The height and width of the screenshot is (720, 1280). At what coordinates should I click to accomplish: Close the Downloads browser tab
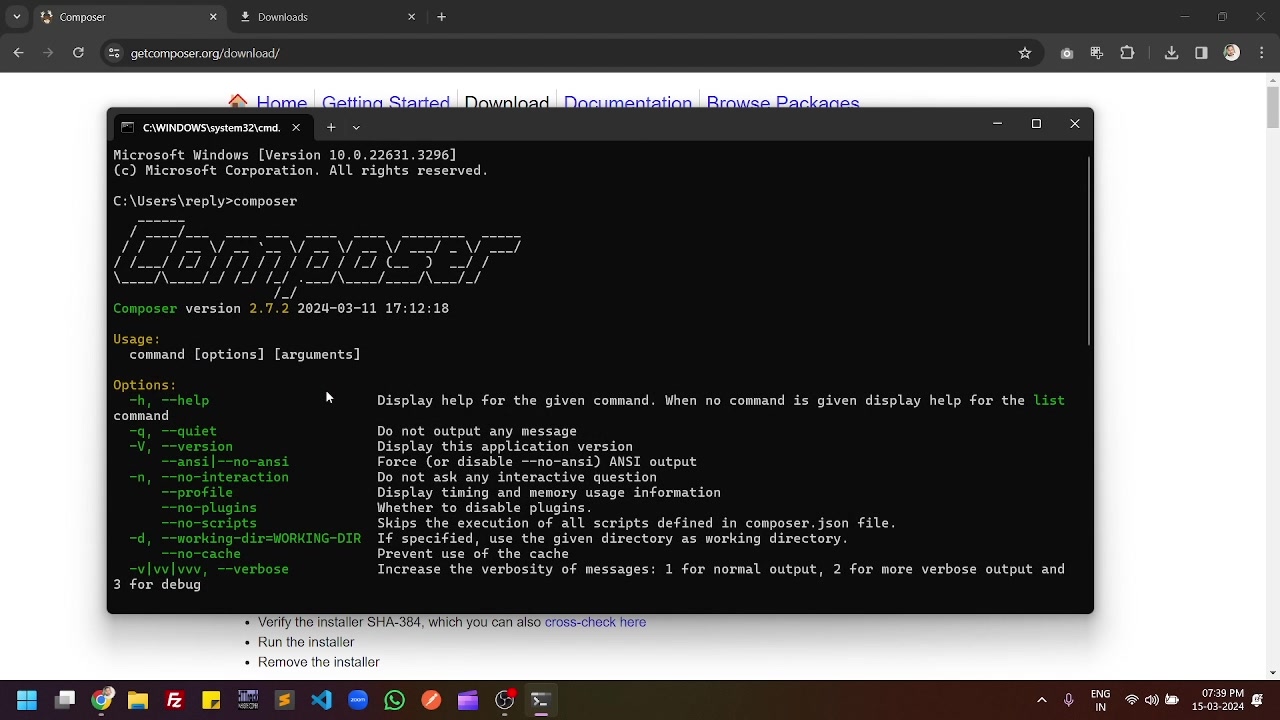(x=411, y=17)
